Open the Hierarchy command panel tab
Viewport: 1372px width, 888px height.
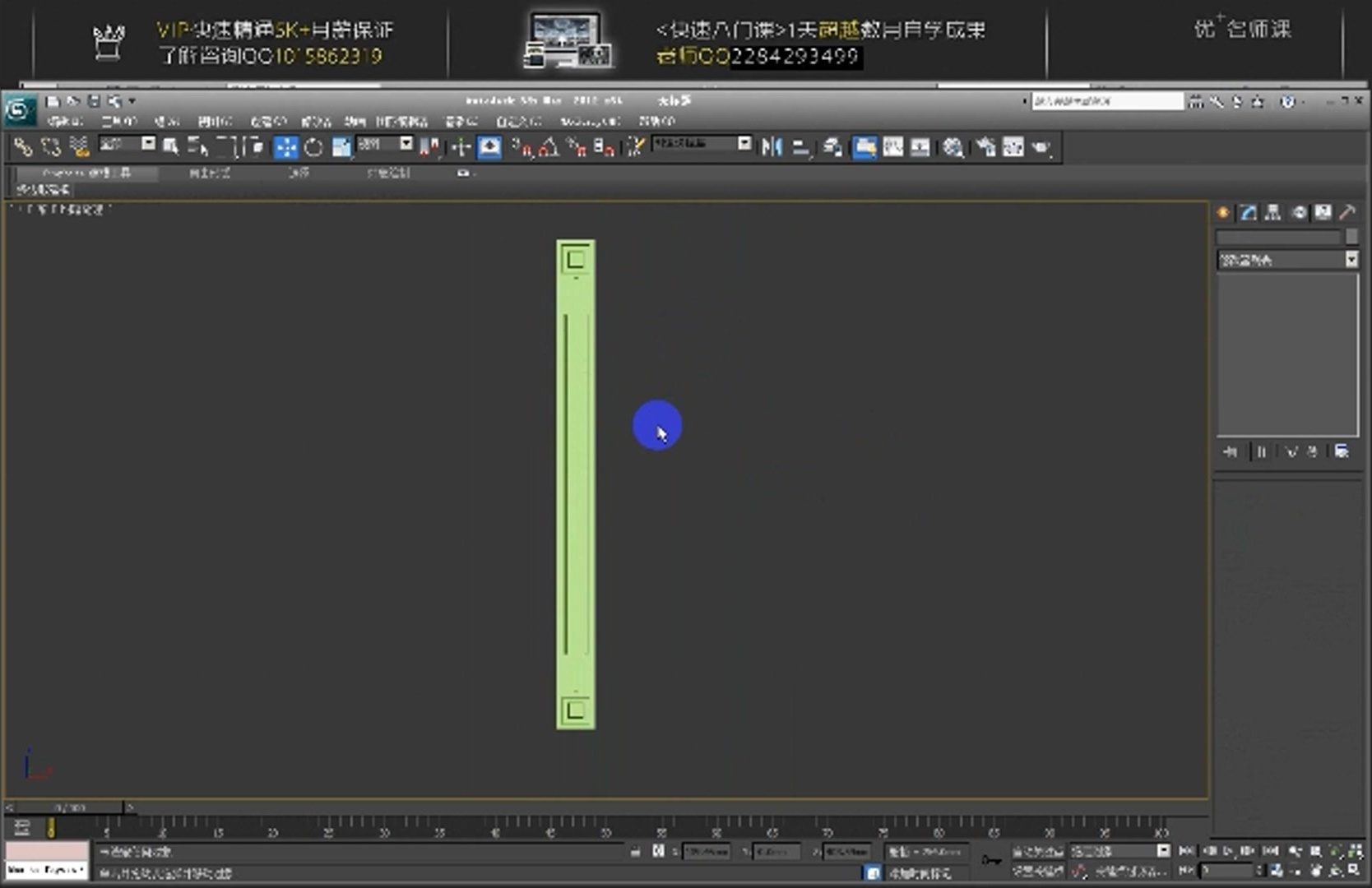[x=1273, y=212]
